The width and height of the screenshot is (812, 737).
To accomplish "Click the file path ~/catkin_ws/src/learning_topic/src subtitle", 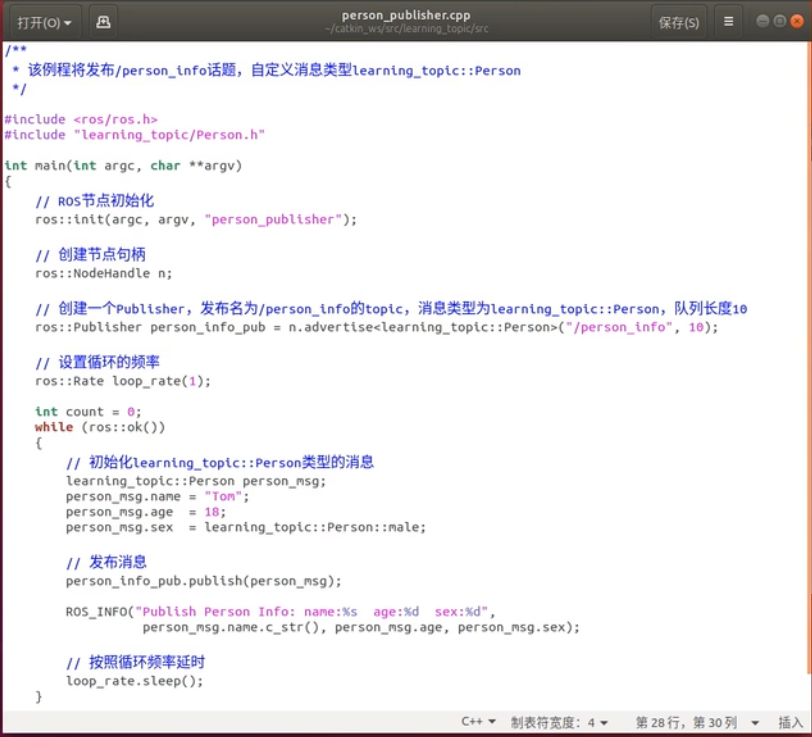I will pyautogui.click(x=406, y=29).
